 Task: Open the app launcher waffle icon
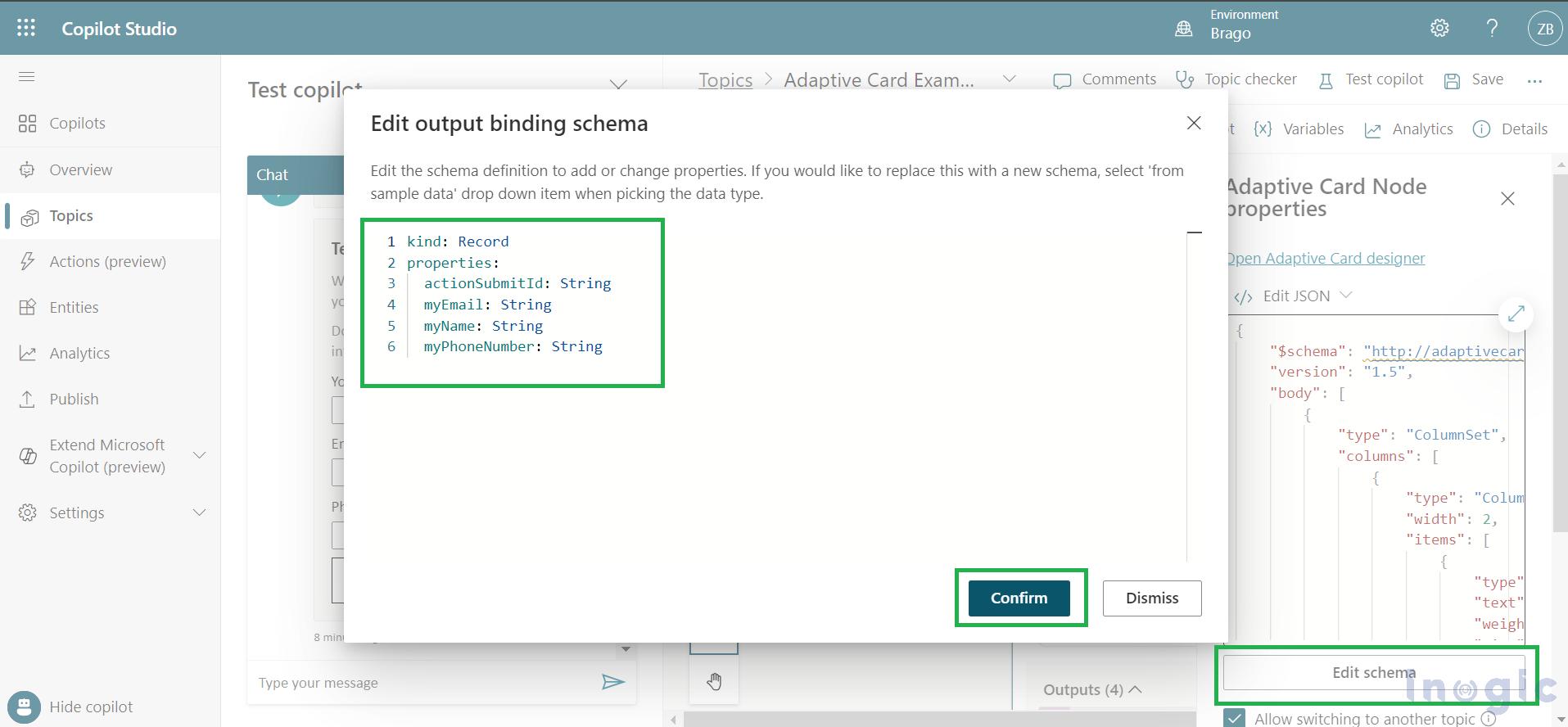26,28
